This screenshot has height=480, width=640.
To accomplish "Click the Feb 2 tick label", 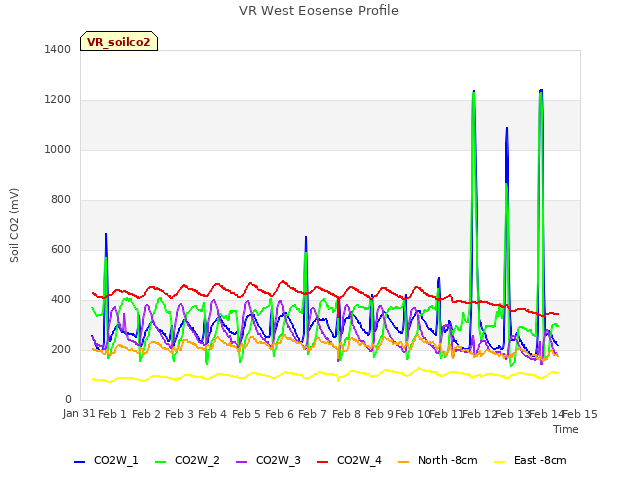I will (x=146, y=414).
